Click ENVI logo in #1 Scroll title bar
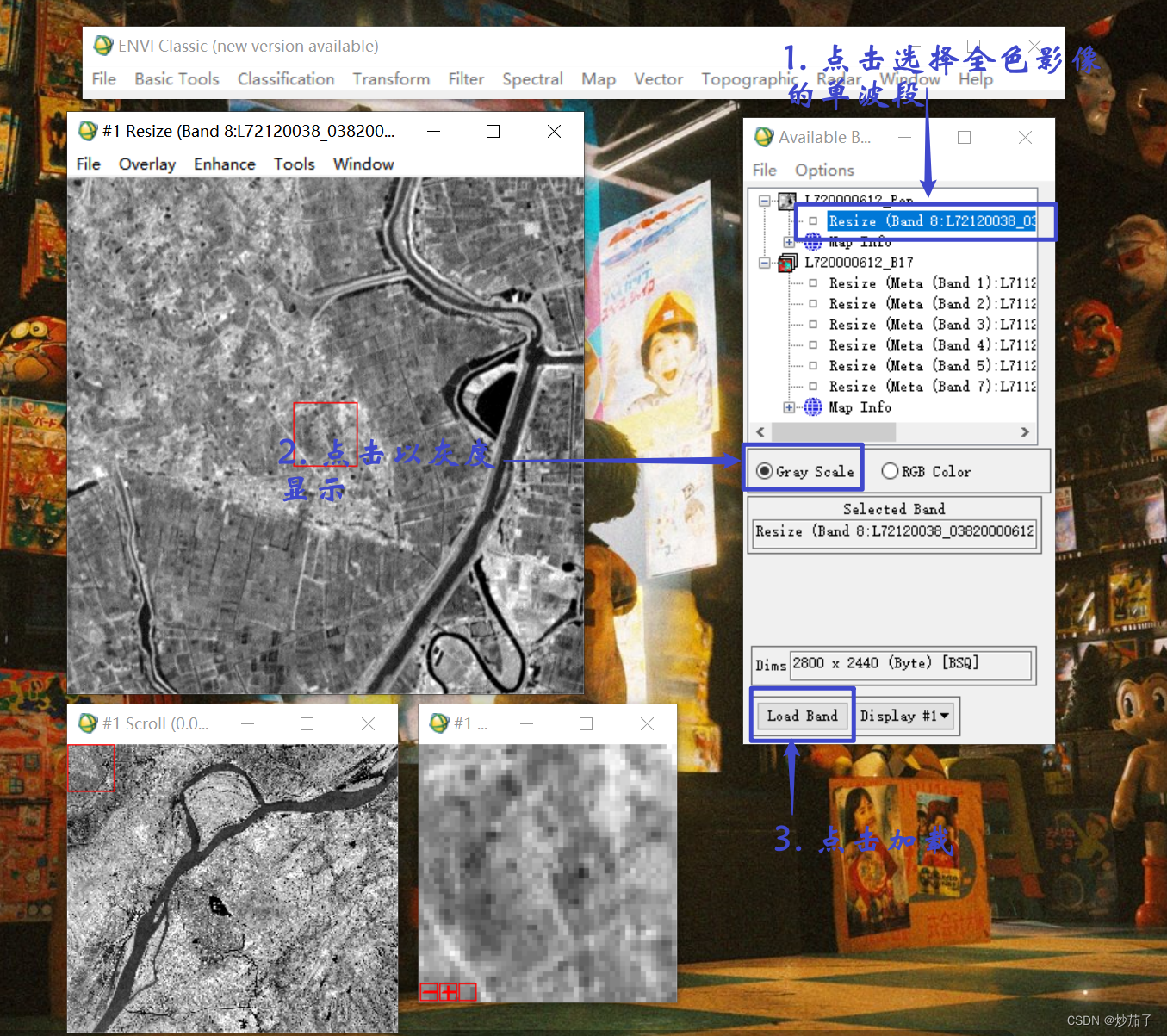The height and width of the screenshot is (1036, 1167). coord(88,723)
